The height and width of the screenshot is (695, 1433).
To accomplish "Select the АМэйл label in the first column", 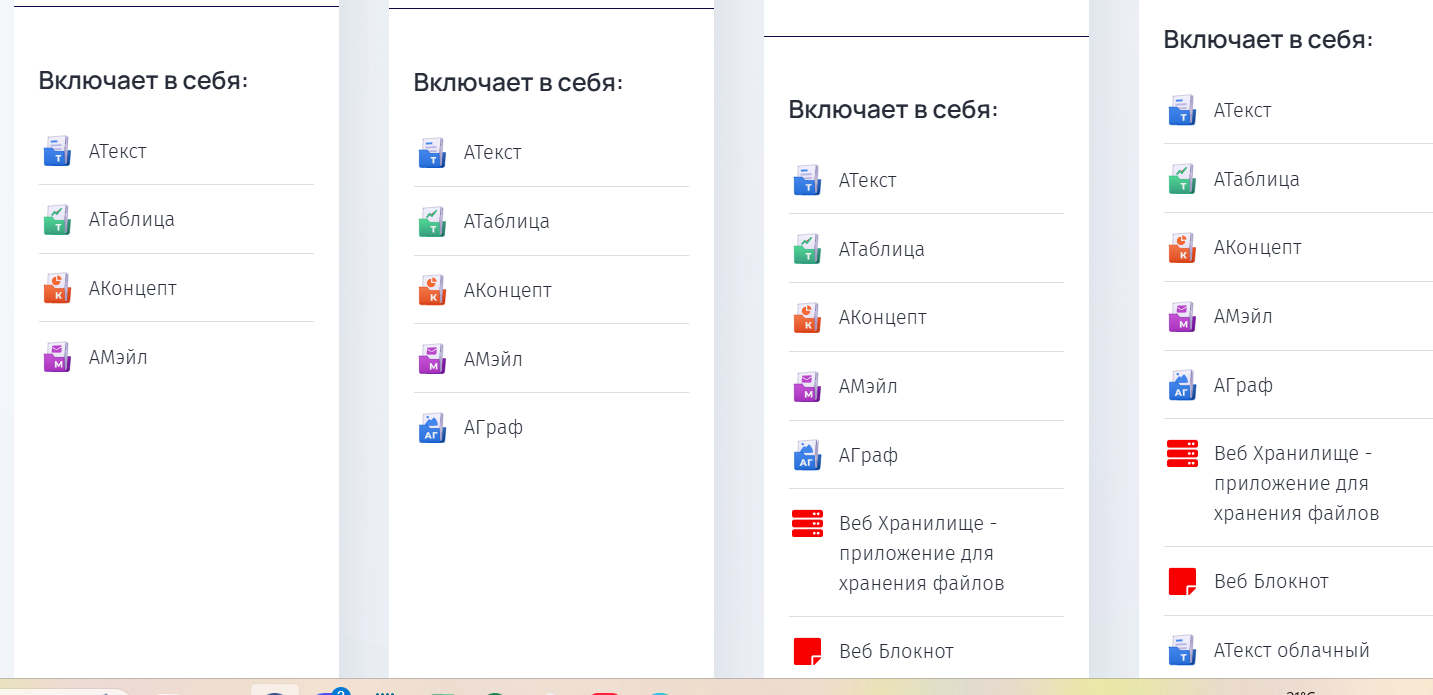I will (x=118, y=357).
